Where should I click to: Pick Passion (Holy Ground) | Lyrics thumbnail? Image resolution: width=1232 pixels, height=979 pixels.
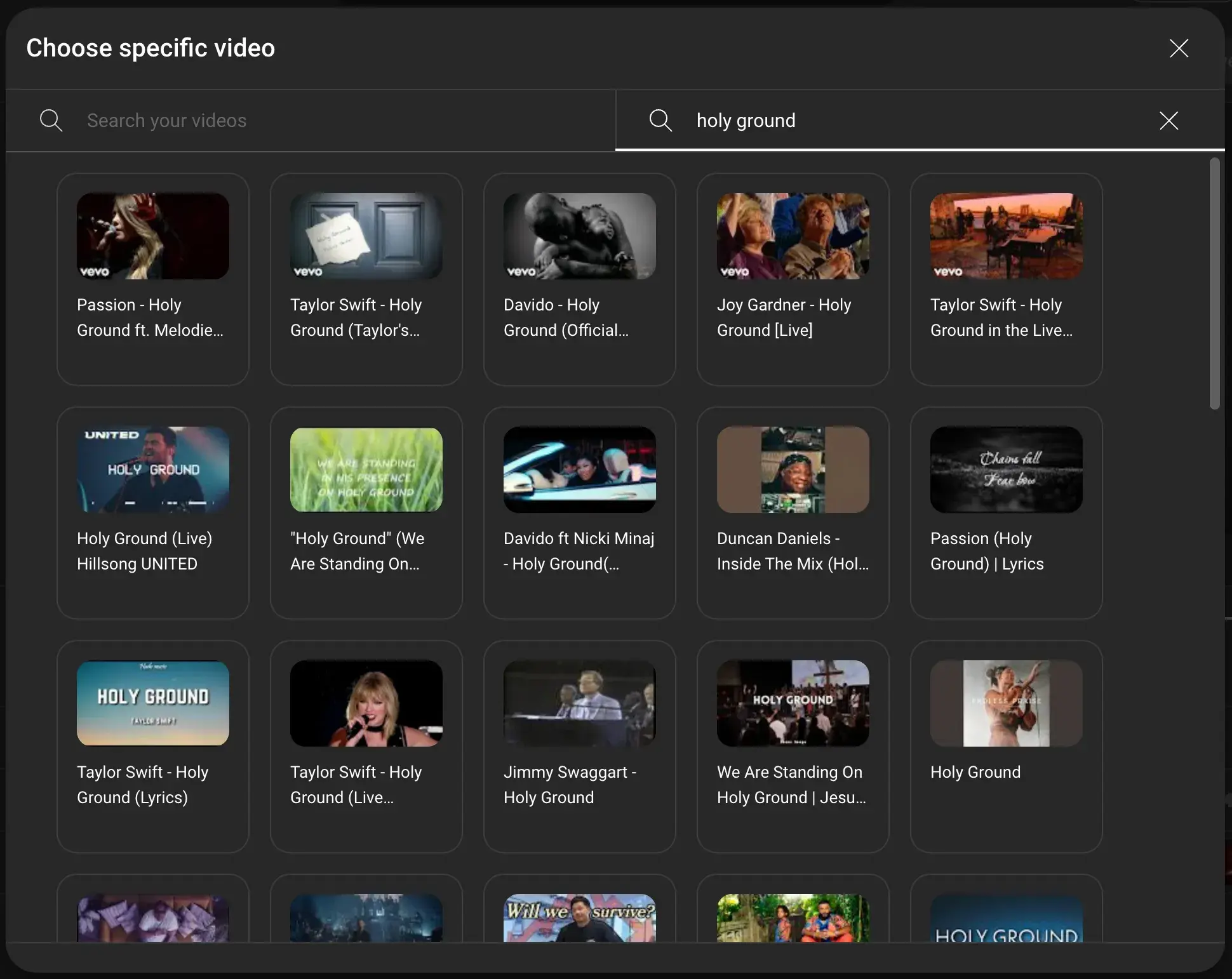(x=1007, y=470)
